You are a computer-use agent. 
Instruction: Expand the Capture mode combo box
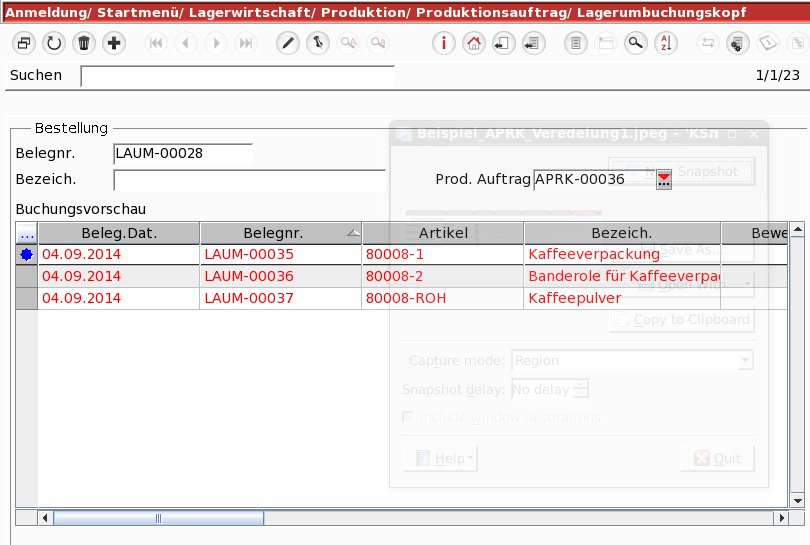[x=745, y=360]
